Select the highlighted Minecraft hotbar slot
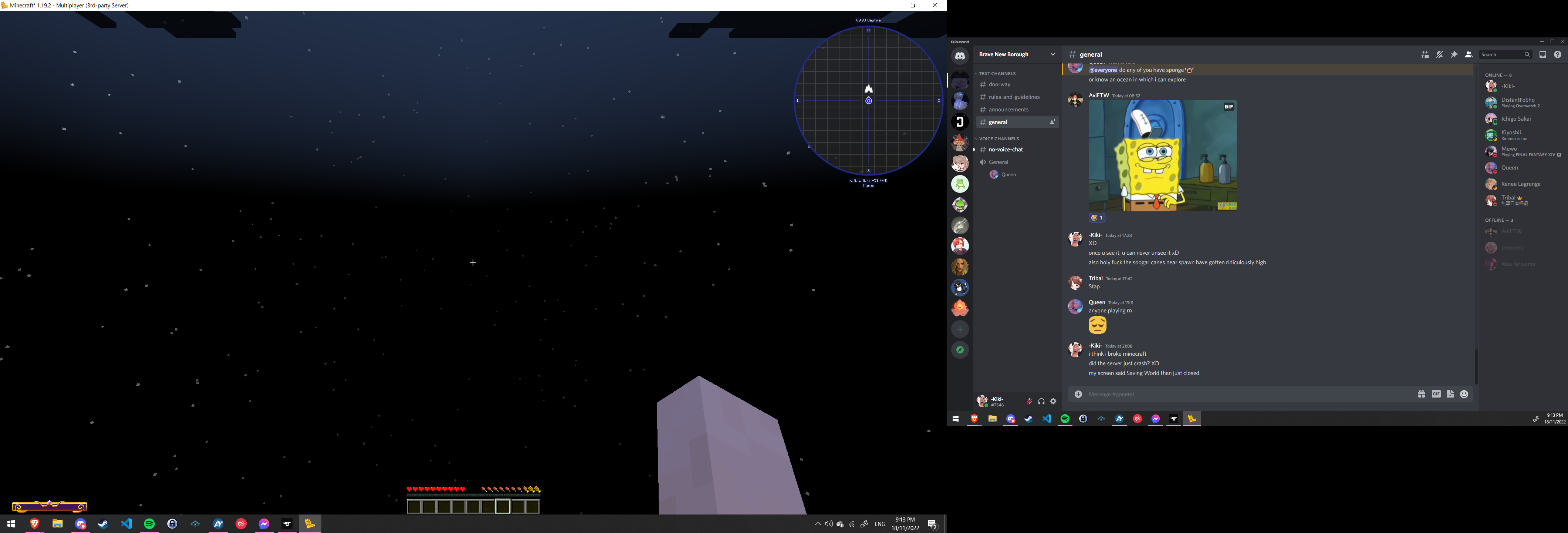Image resolution: width=1568 pixels, height=533 pixels. pos(503,507)
